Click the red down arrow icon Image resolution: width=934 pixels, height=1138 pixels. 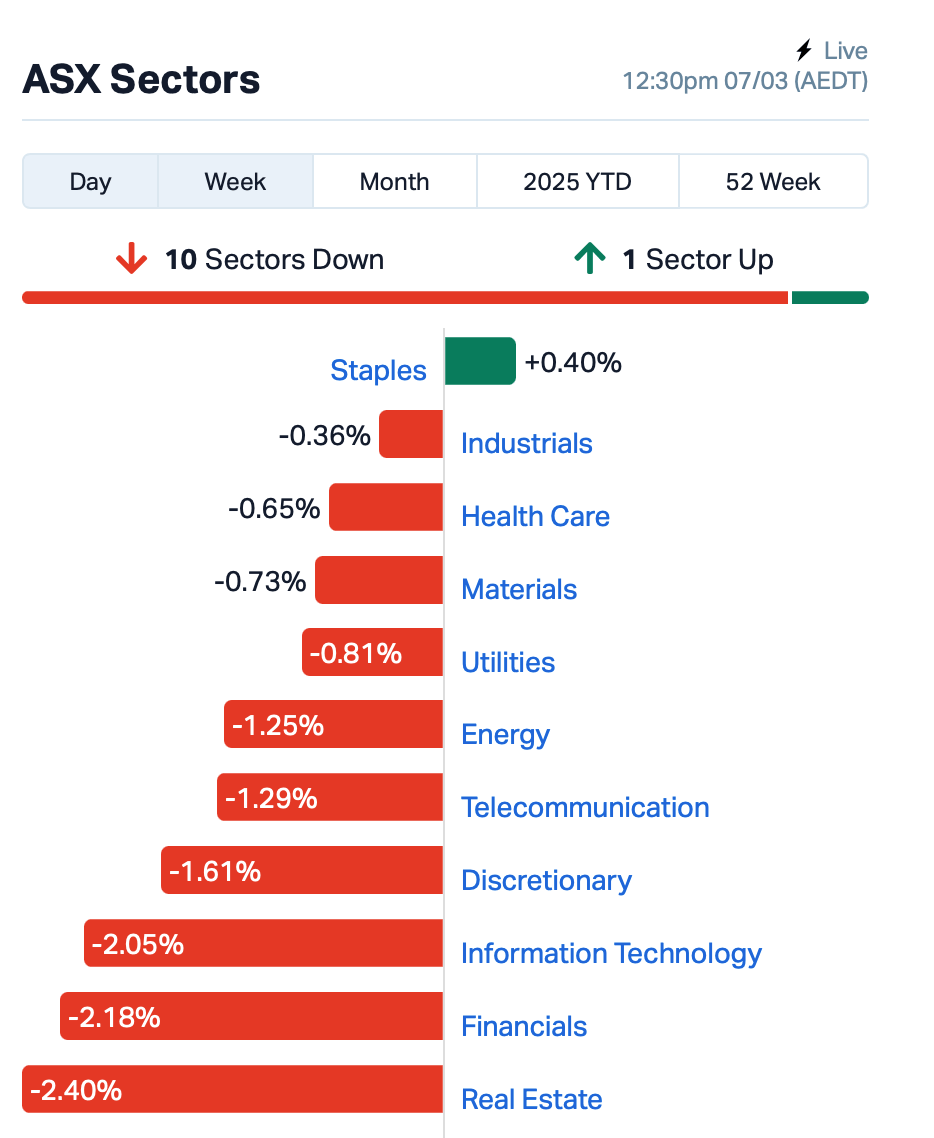click(x=131, y=259)
